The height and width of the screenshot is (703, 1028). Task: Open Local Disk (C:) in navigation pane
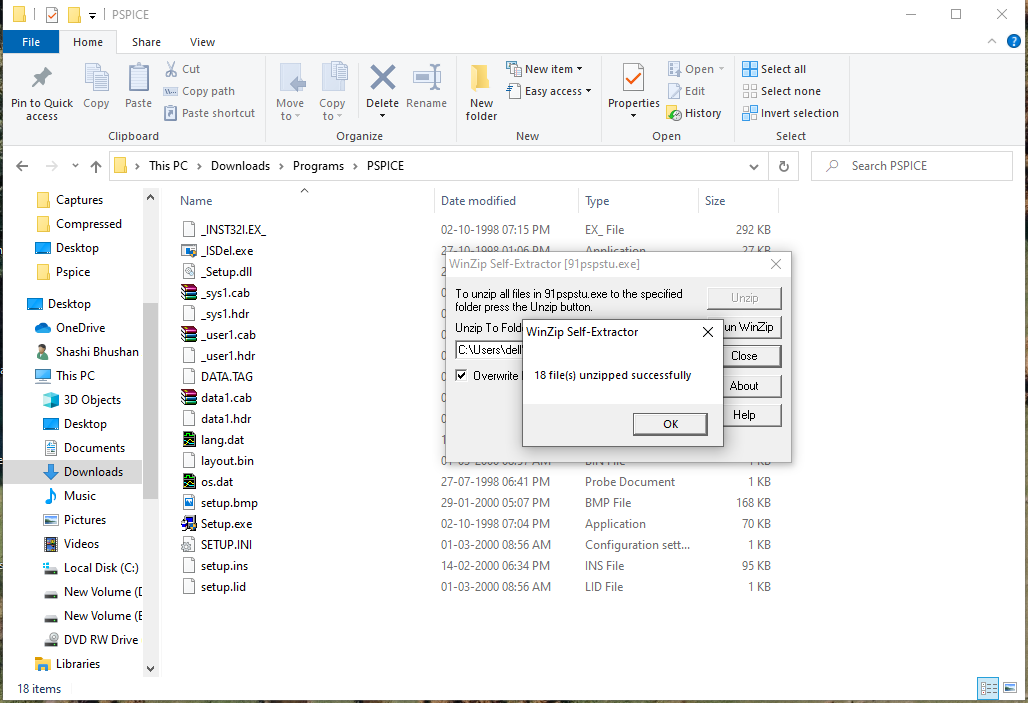(100, 567)
